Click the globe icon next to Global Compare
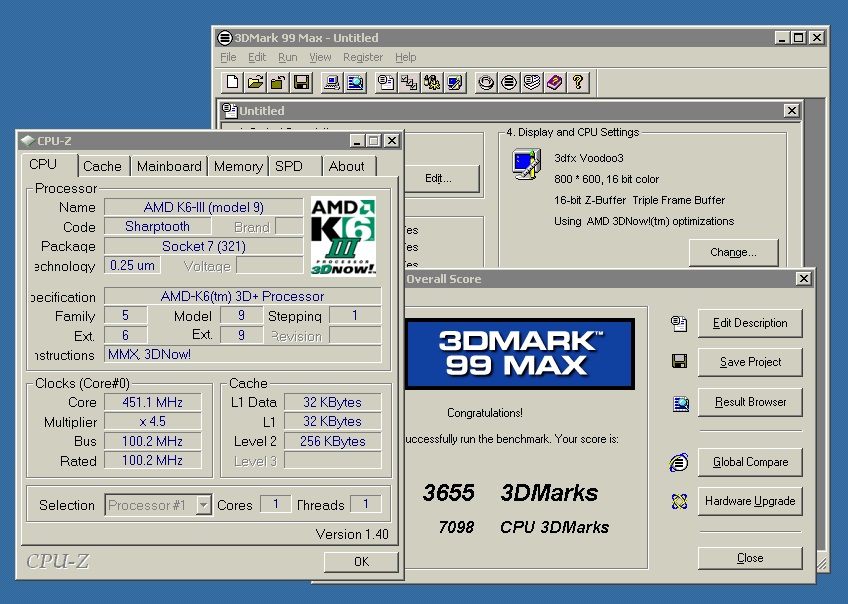 pos(679,462)
